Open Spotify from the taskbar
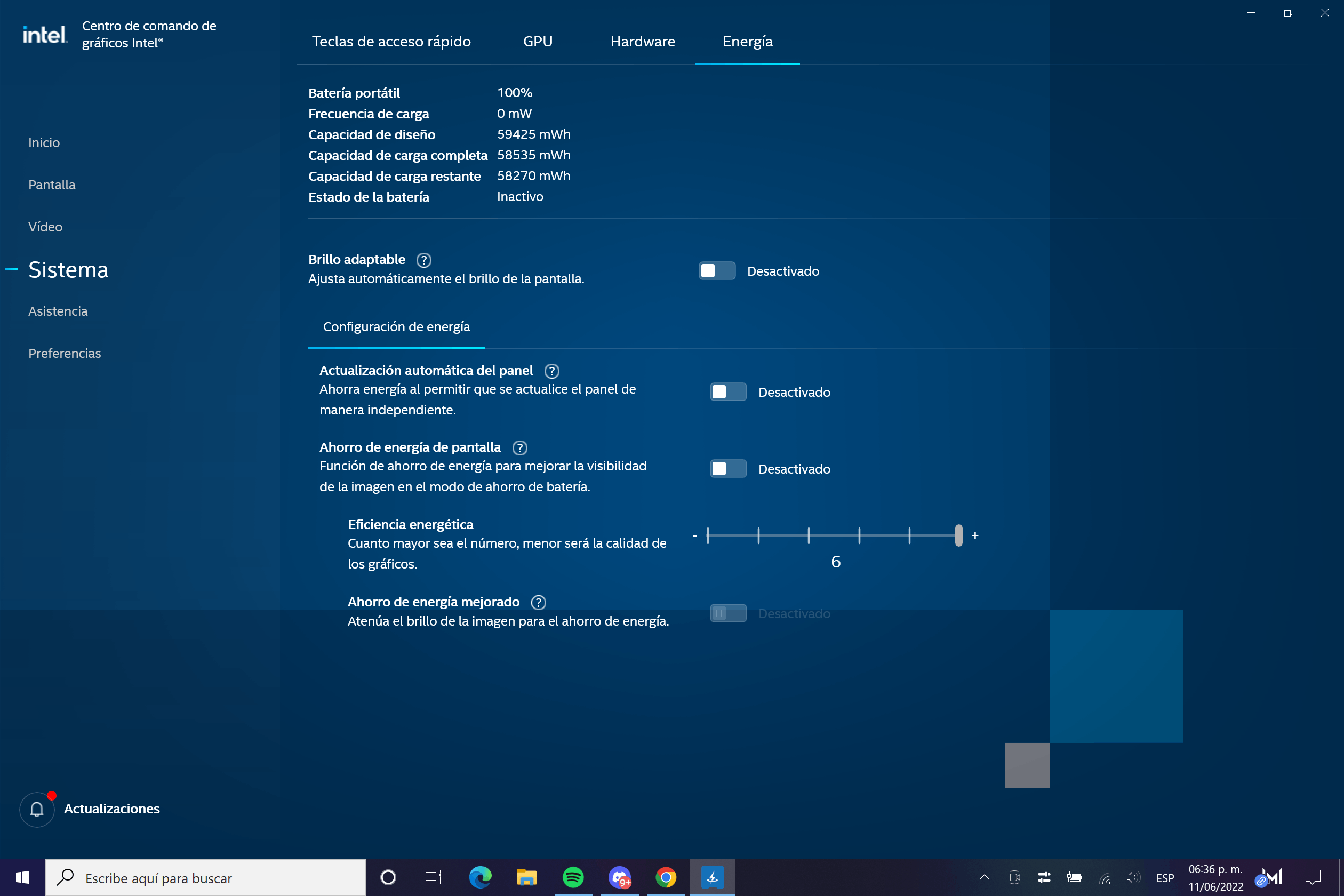The image size is (1344, 896). [573, 877]
